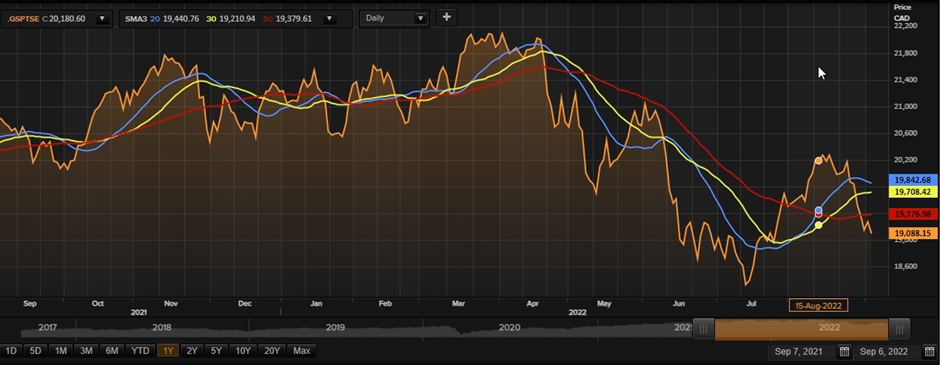Click the 18,600 axis label
Viewport: 940px width, 365px height.
point(905,266)
